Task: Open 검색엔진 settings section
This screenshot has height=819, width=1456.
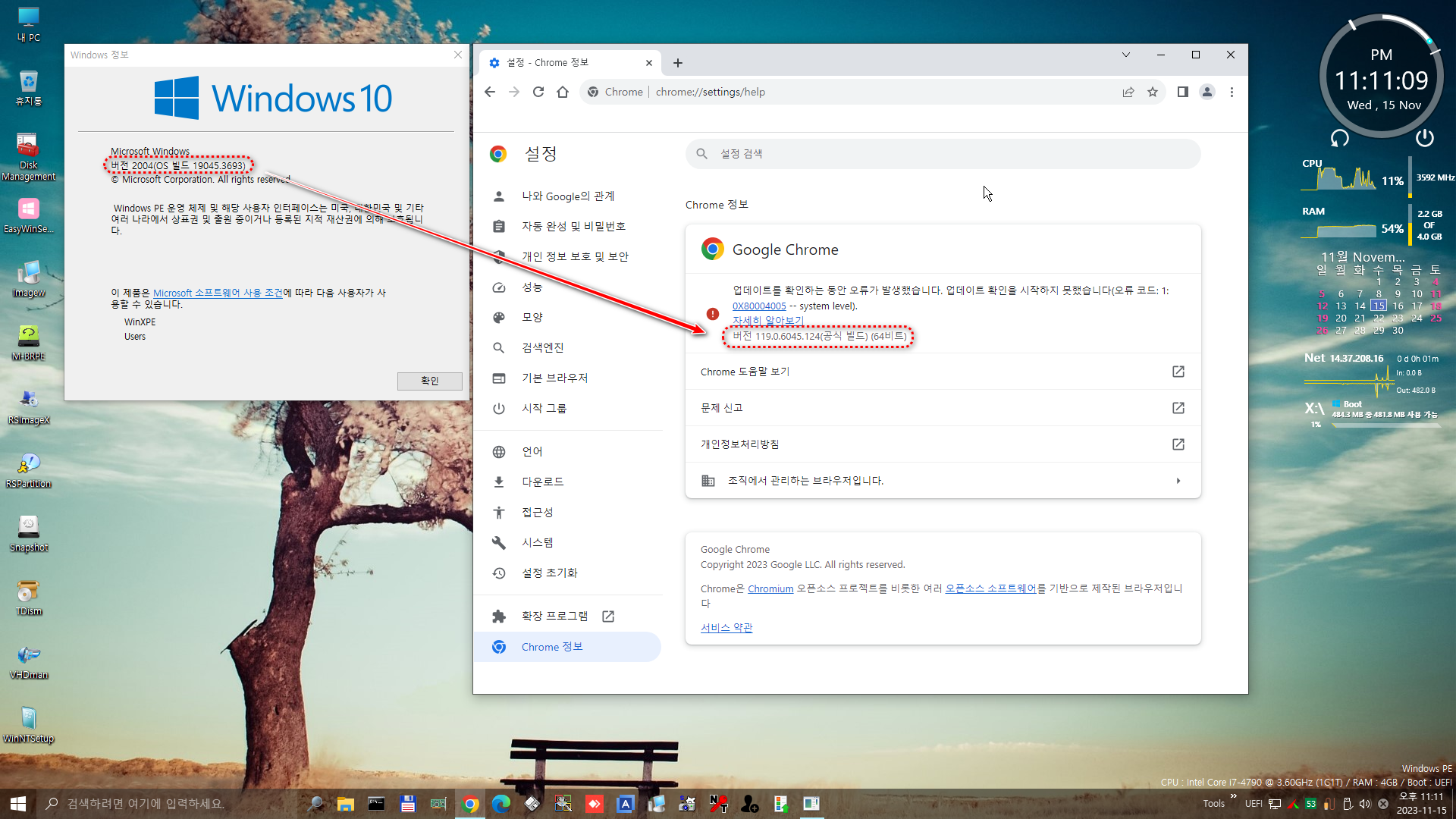Action: [x=568, y=348]
